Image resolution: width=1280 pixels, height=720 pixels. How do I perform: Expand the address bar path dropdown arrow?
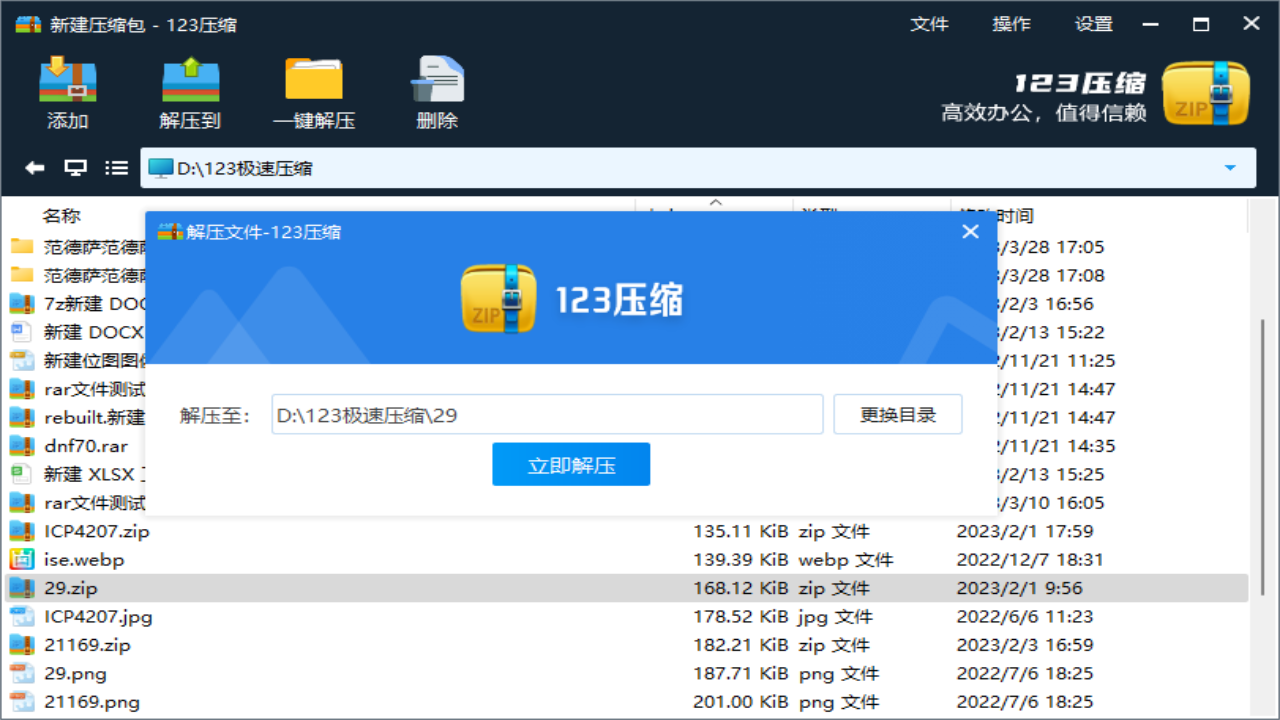click(1230, 168)
